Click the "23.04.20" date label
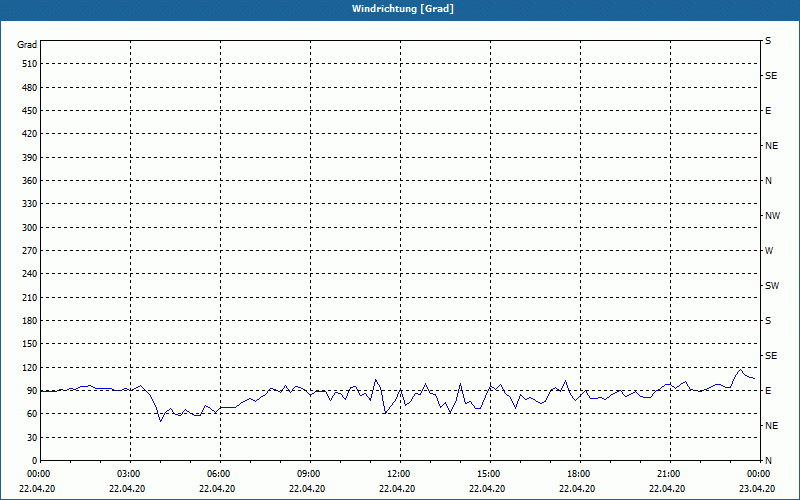800x500 pixels. (x=757, y=489)
